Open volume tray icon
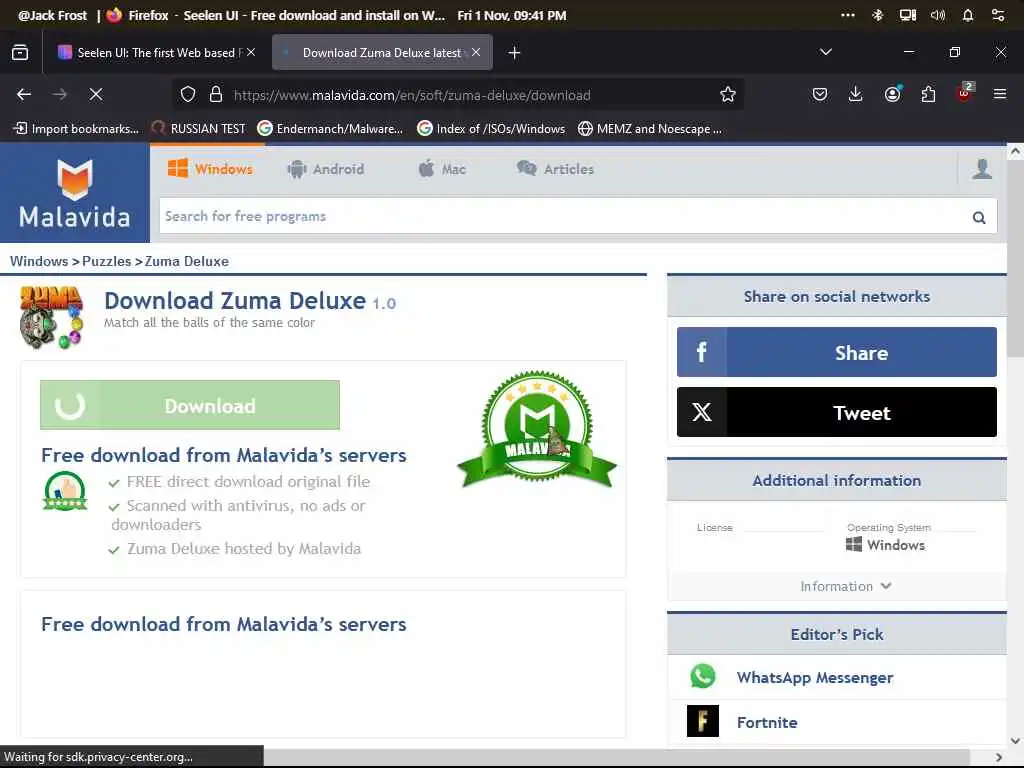The height and width of the screenshot is (768, 1024). 938,15
